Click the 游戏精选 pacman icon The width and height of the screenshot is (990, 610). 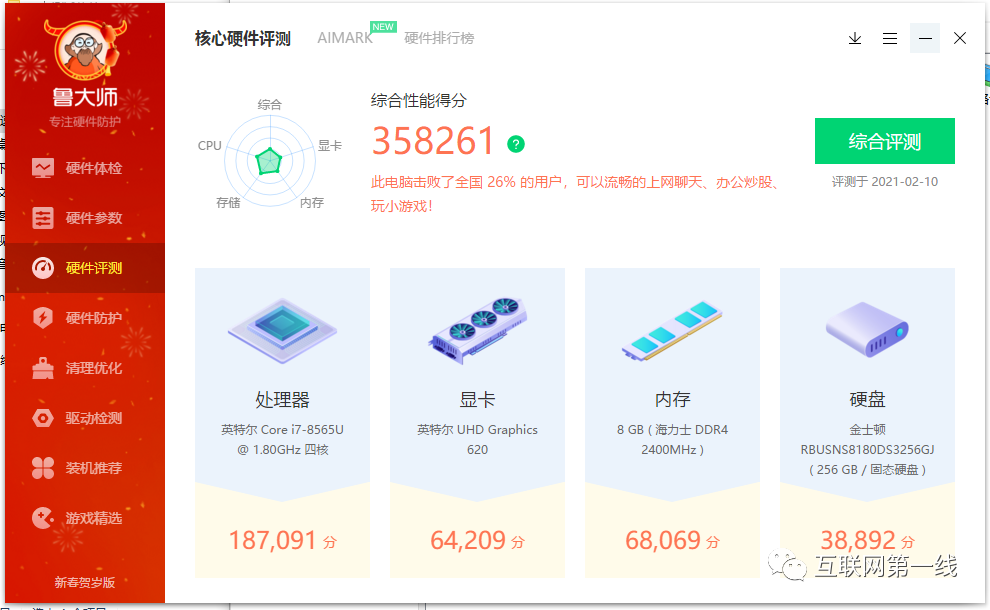click(43, 518)
